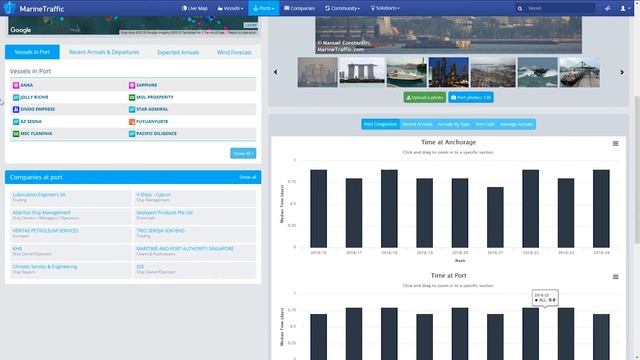The width and height of the screenshot is (640, 360).
Task: Open company VERITAS PETROLEUM SERVICES
Action: [x=45, y=231]
